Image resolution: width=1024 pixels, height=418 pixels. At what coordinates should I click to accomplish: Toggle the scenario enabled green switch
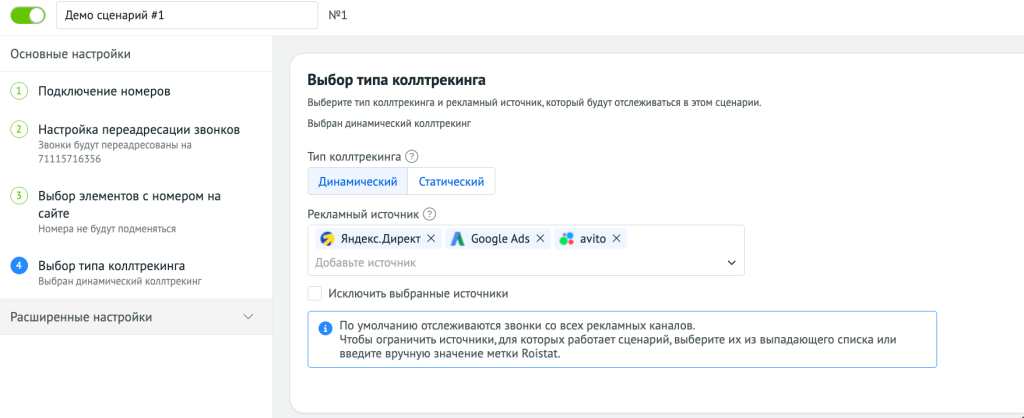tap(28, 15)
